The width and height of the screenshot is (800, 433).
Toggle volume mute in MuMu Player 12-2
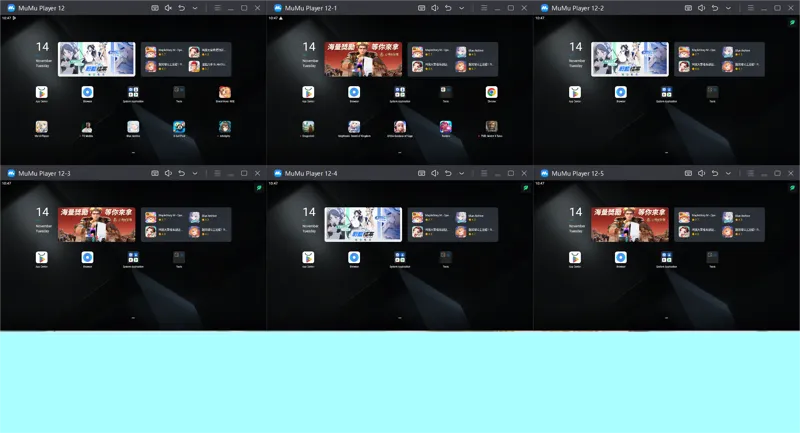702,8
